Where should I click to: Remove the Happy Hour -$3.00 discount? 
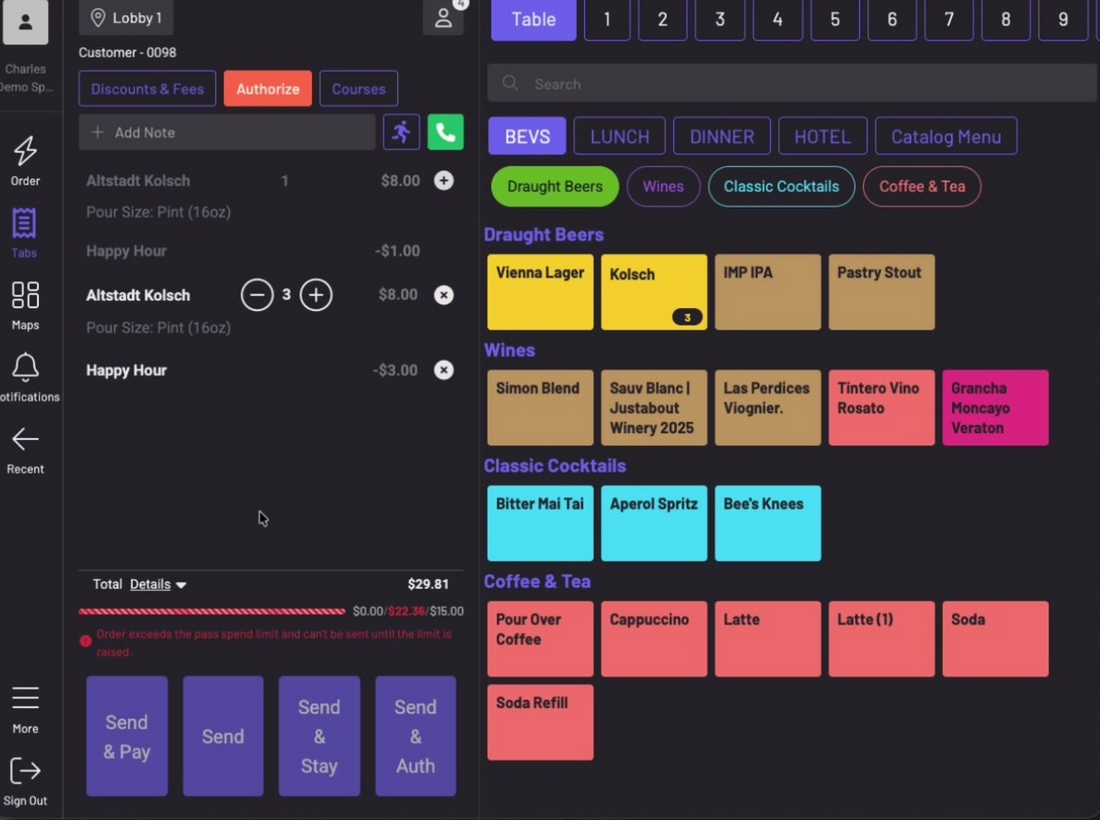pos(443,370)
